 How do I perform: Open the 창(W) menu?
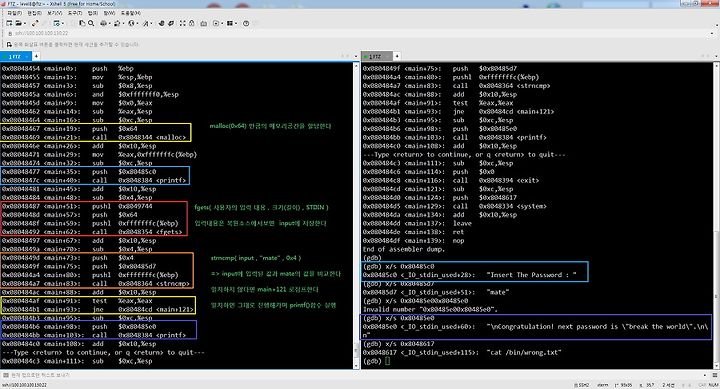coord(109,13)
